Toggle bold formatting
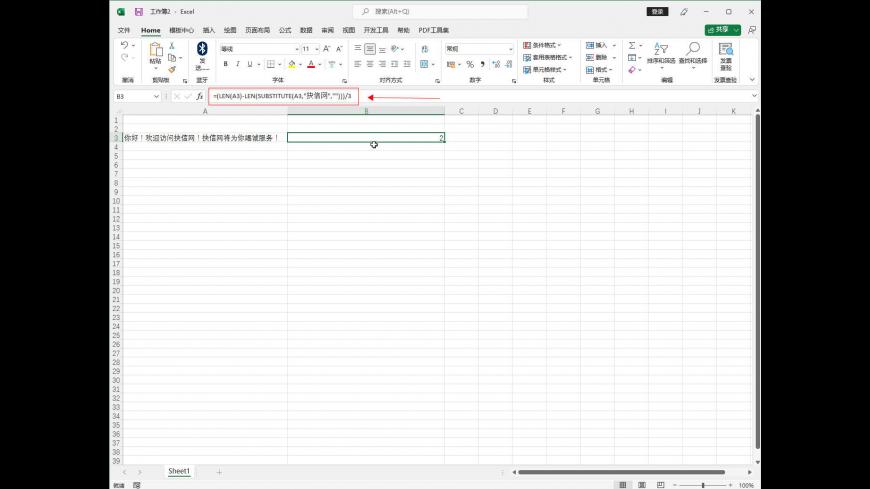Viewport: 870px width, 489px height. (225, 64)
